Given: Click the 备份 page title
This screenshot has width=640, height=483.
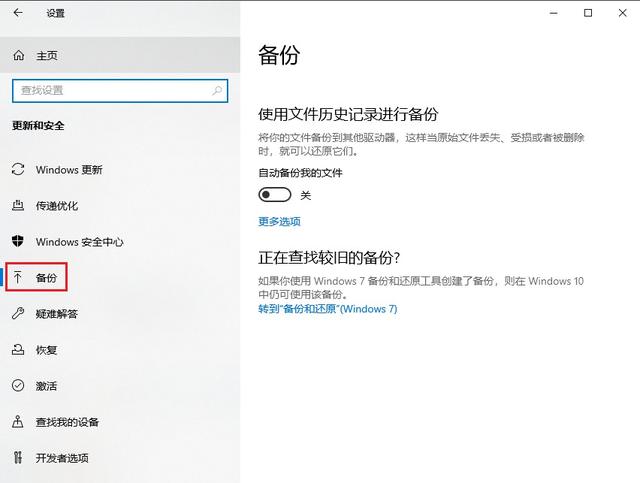Looking at the screenshot, I should 279,55.
